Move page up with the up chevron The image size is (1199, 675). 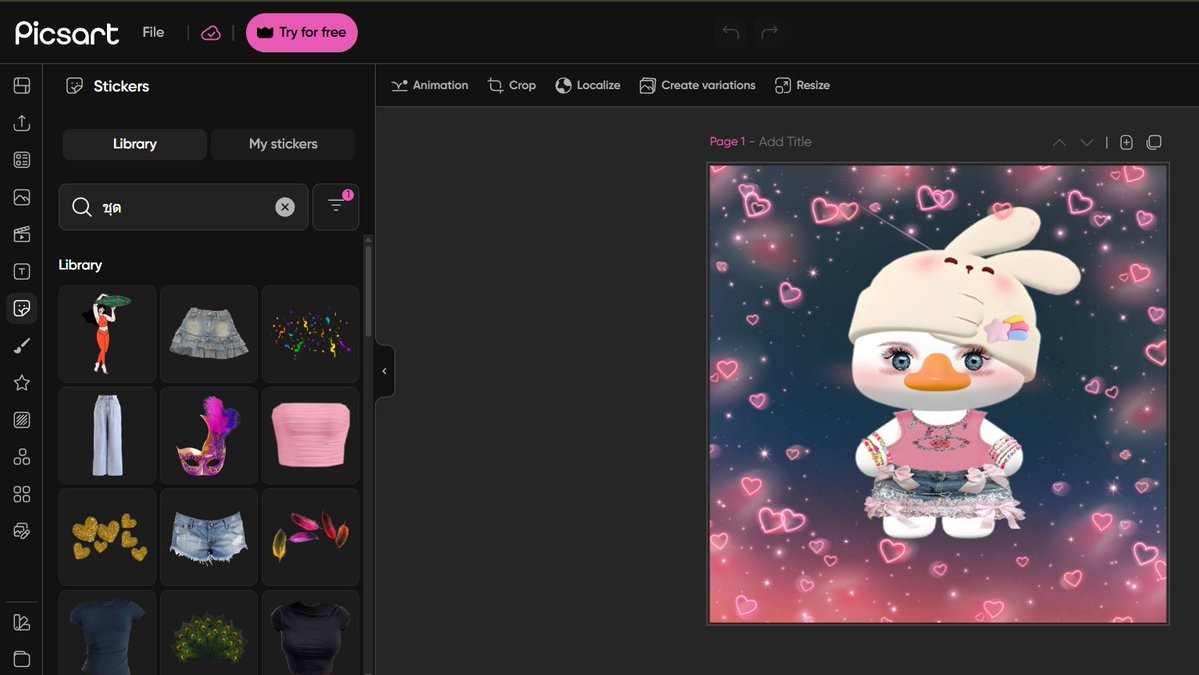point(1059,142)
